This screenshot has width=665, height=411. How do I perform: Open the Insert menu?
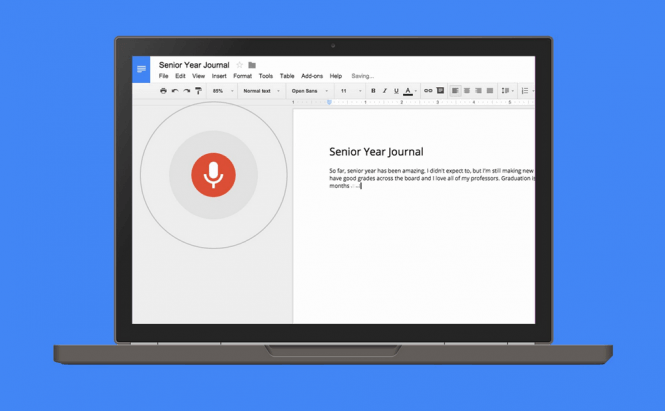coord(219,76)
